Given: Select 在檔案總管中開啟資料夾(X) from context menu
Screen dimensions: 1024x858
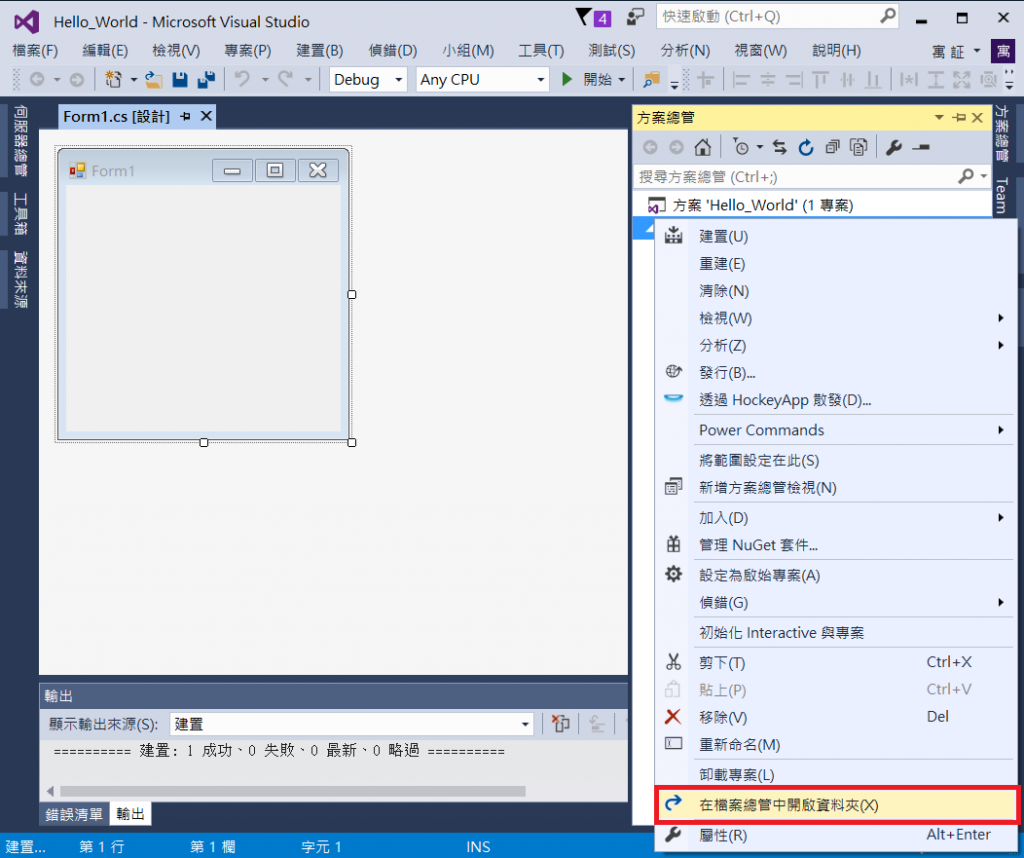Looking at the screenshot, I should click(837, 805).
